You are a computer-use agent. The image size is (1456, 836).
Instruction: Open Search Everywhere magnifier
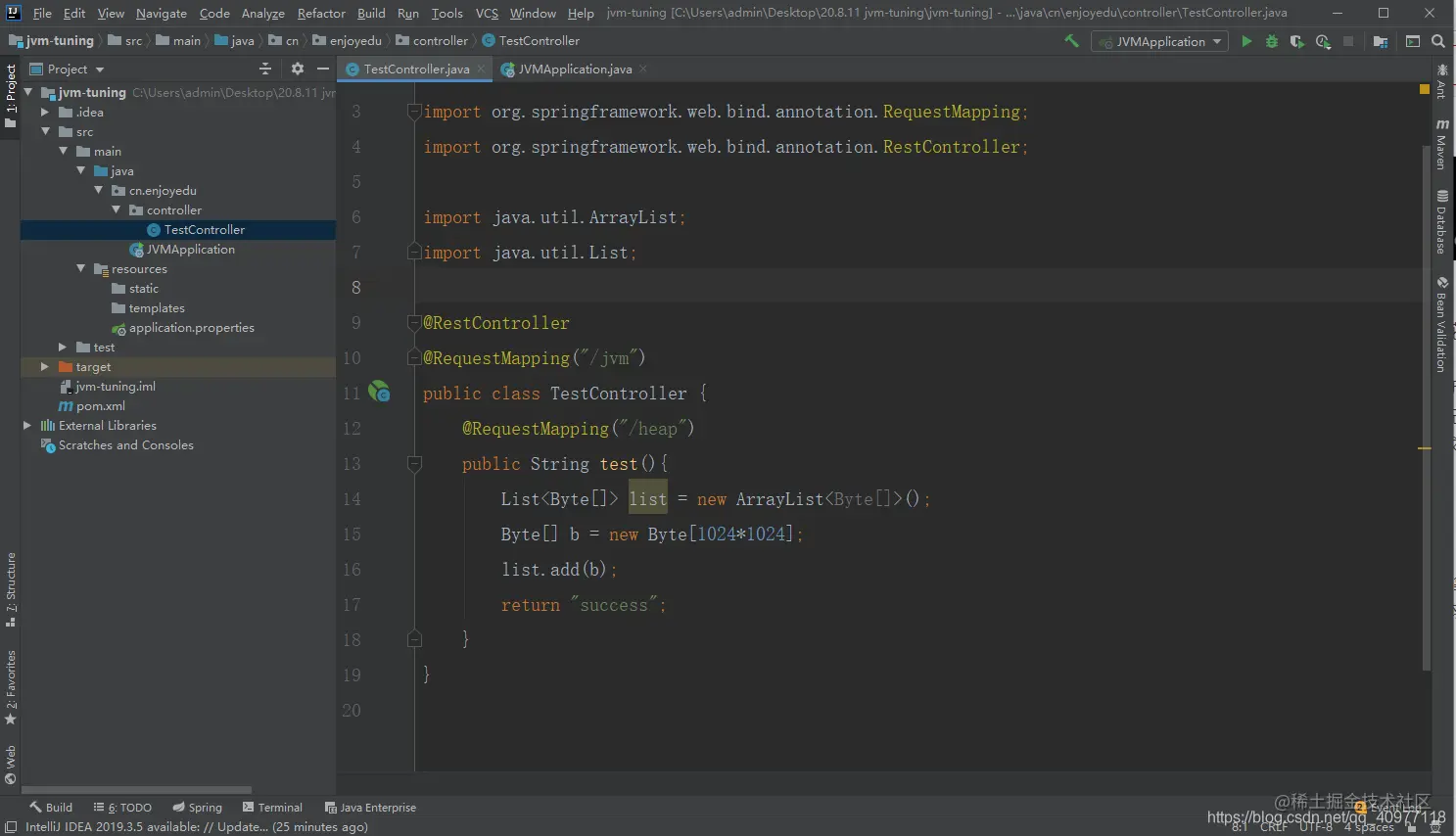[x=1437, y=41]
